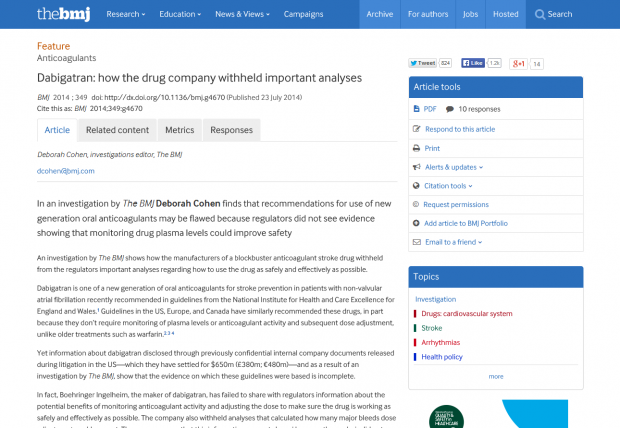The height and width of the screenshot is (428, 620).
Task: Open the News & Views dropdown
Action: coord(242,14)
